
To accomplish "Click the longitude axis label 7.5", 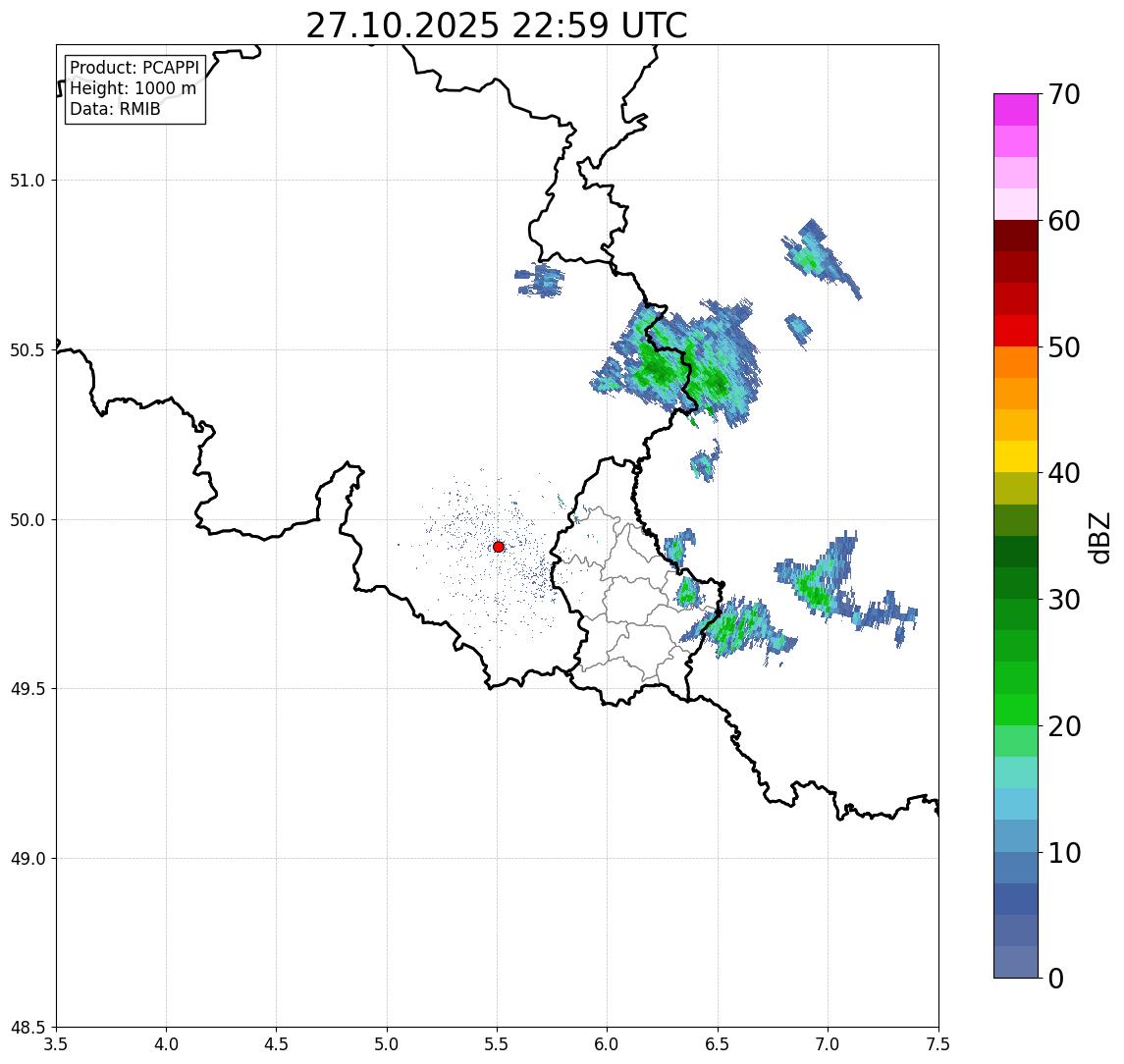I will click(x=938, y=1044).
